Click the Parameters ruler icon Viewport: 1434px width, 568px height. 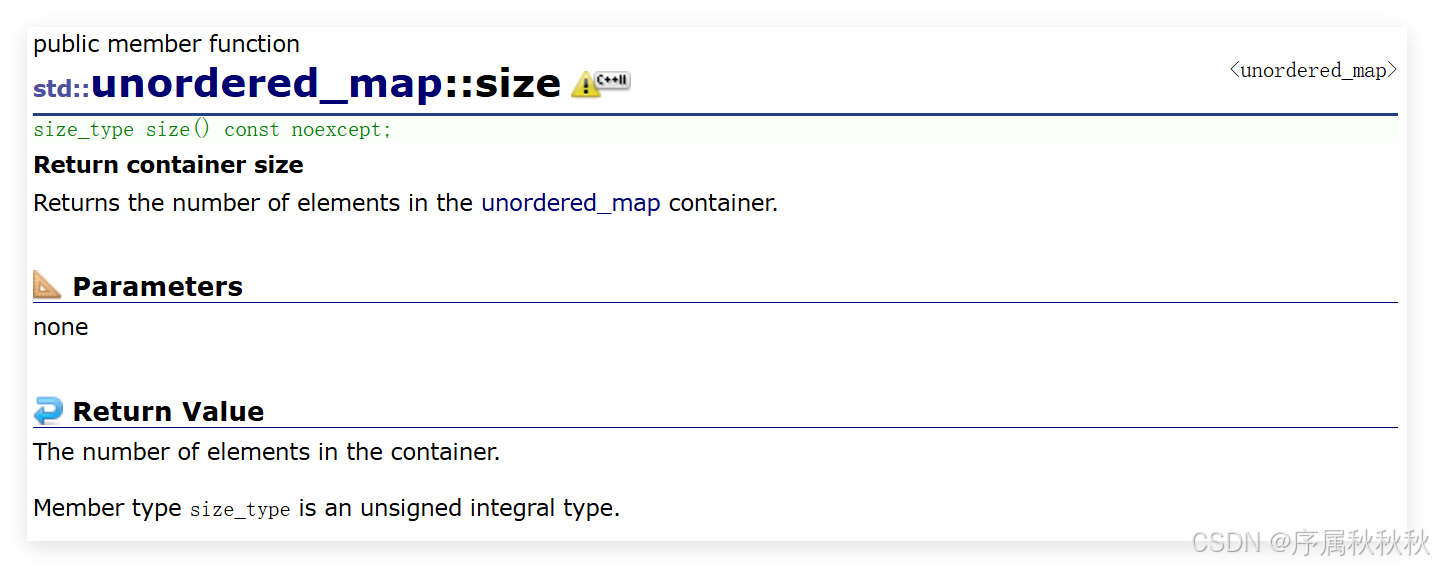coord(47,286)
